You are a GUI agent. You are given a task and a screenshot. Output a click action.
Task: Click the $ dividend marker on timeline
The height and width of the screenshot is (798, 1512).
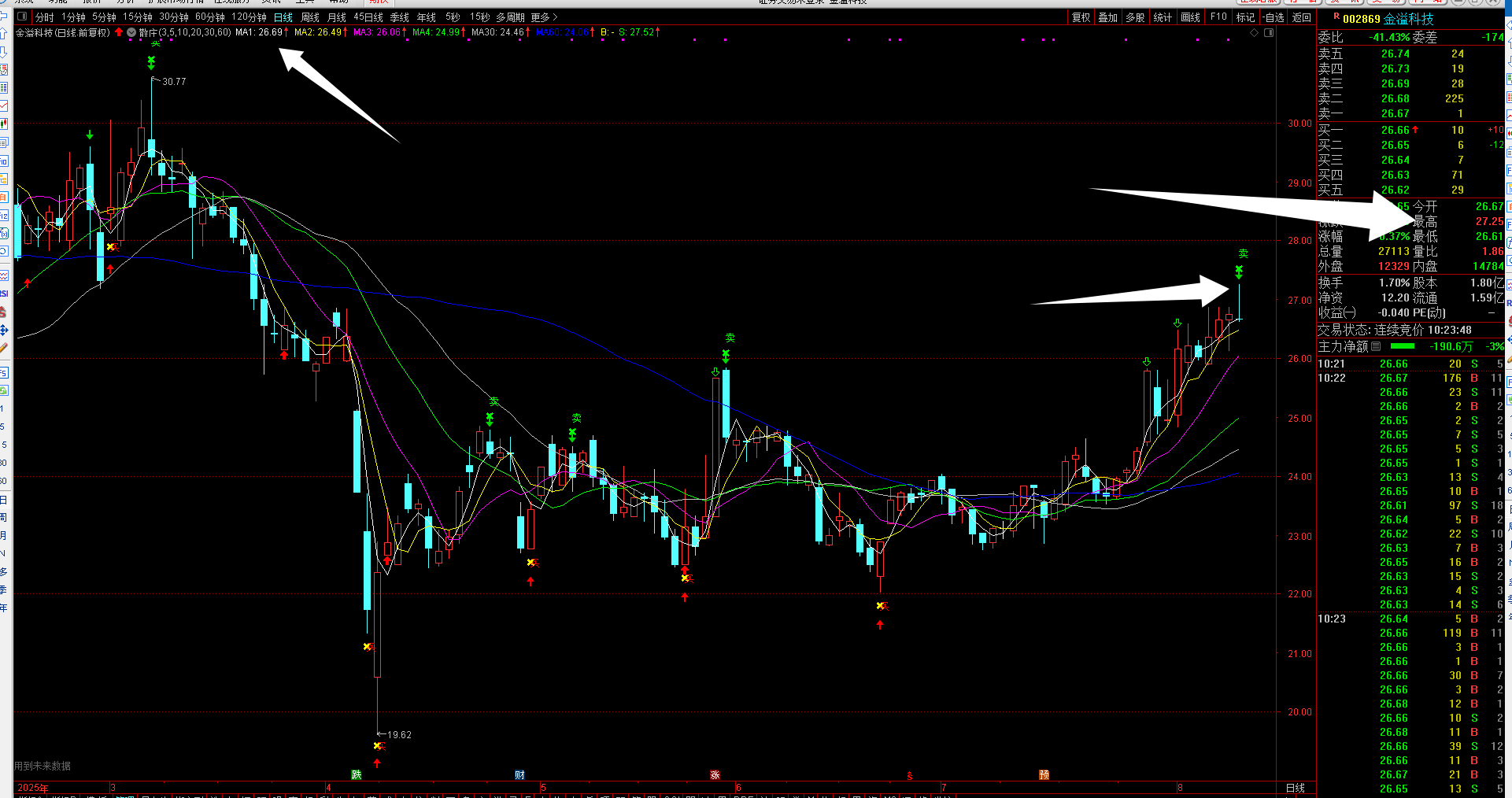(909, 776)
